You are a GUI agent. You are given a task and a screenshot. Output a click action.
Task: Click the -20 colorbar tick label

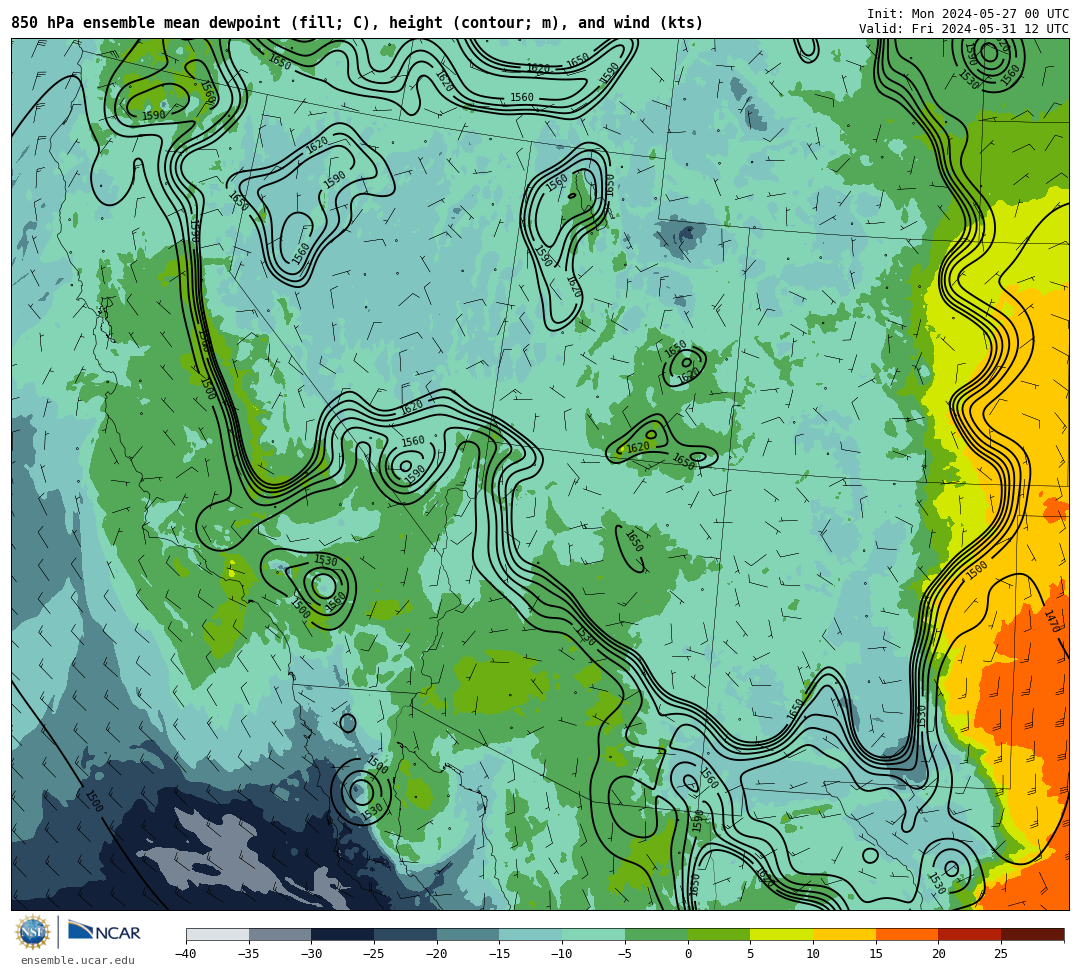tap(437, 954)
